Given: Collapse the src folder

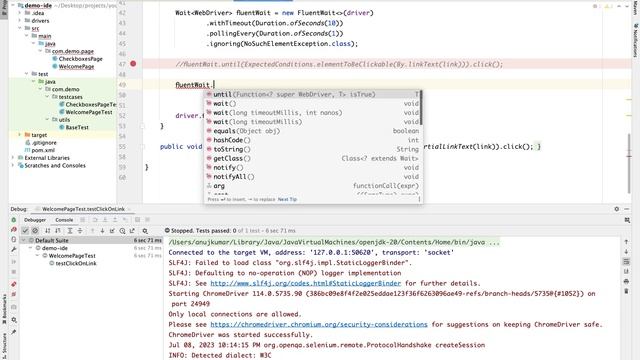Looking at the screenshot, I should [x=20, y=28].
